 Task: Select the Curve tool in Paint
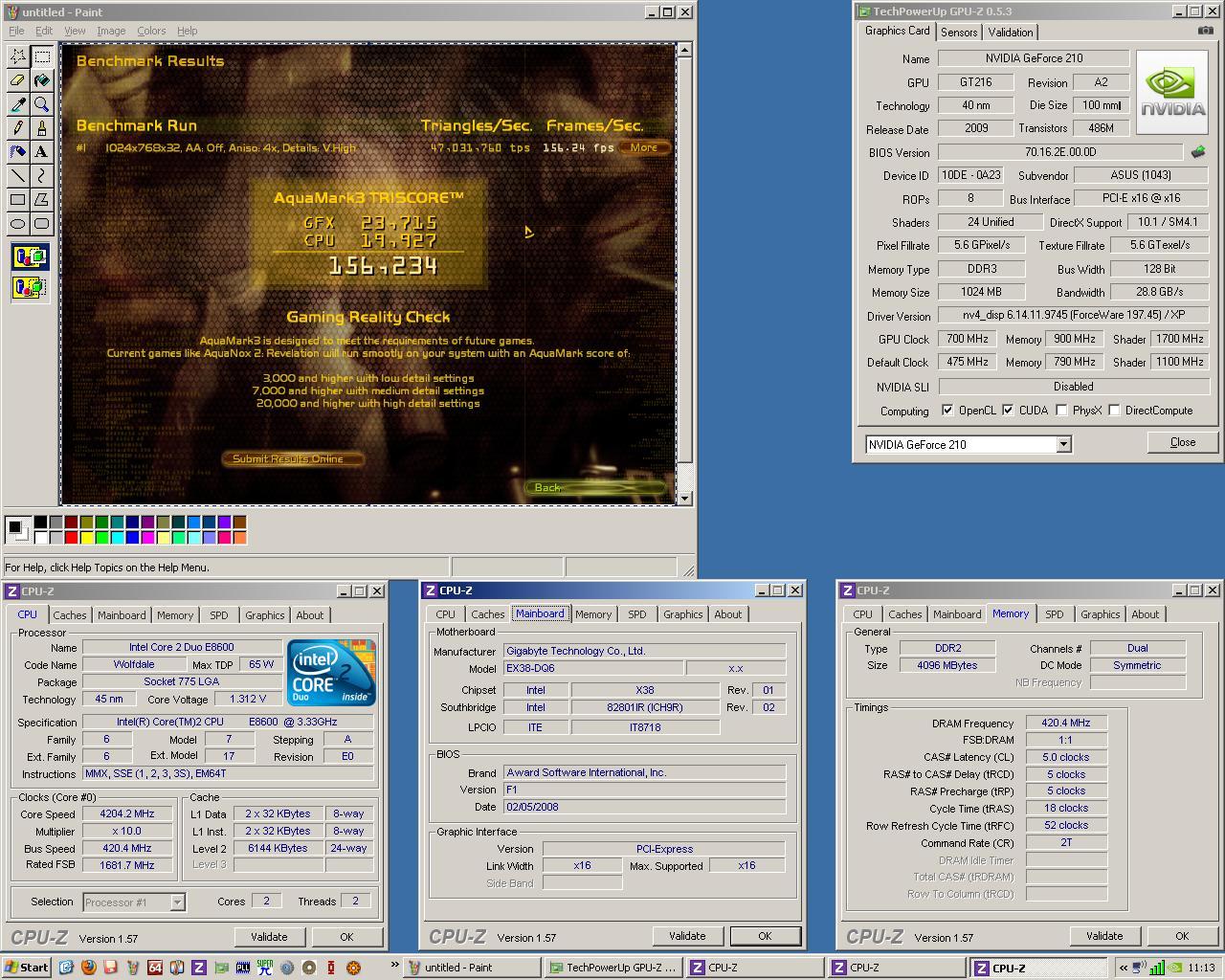[41, 175]
